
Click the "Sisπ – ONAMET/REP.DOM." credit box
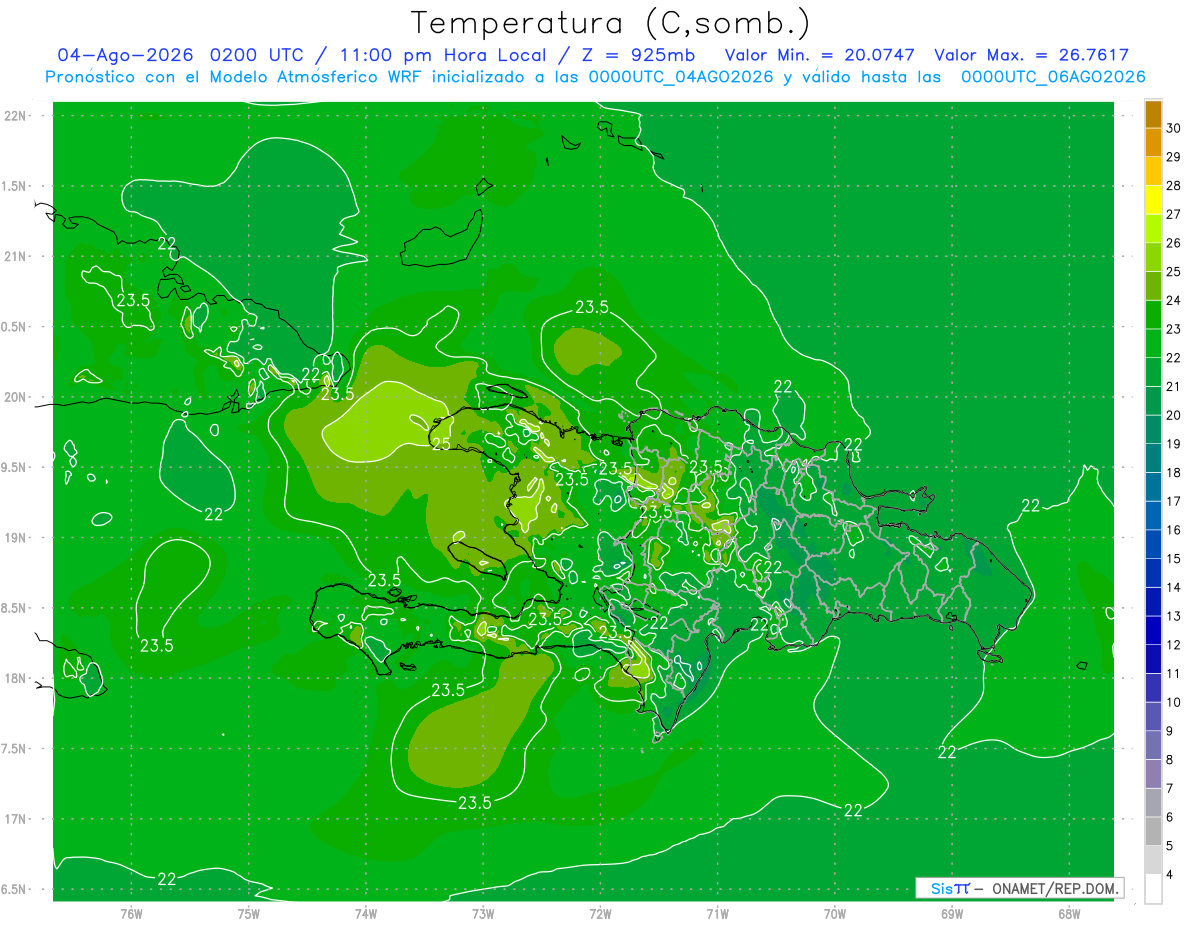click(1019, 888)
